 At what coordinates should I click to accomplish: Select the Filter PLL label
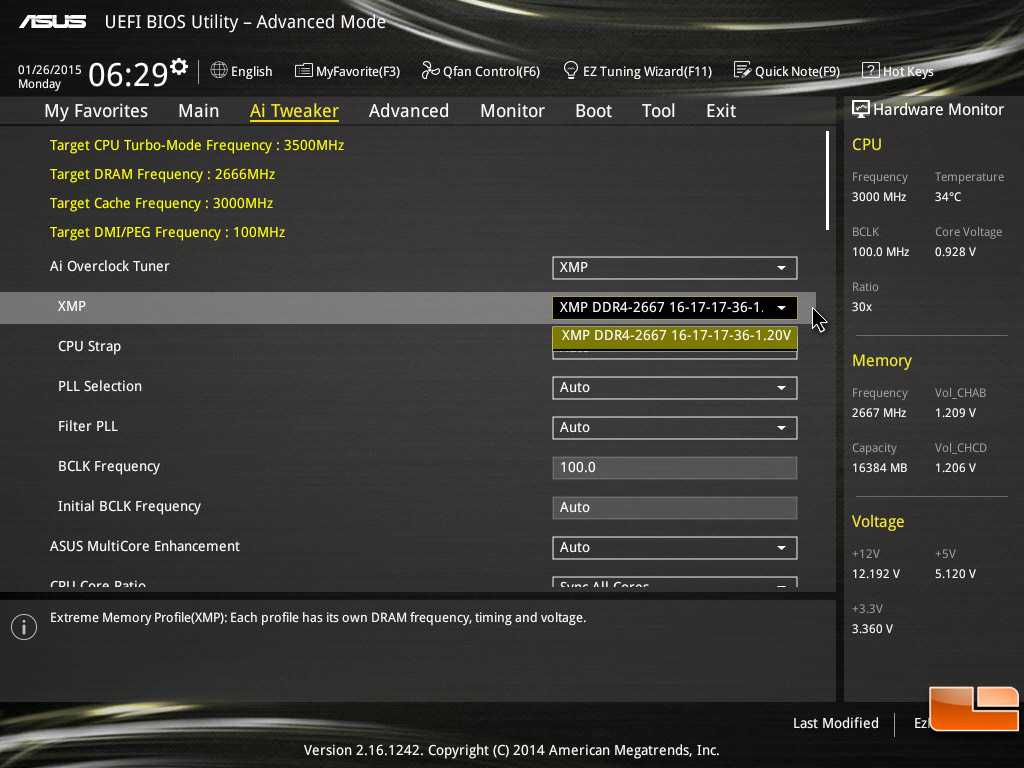(x=88, y=426)
